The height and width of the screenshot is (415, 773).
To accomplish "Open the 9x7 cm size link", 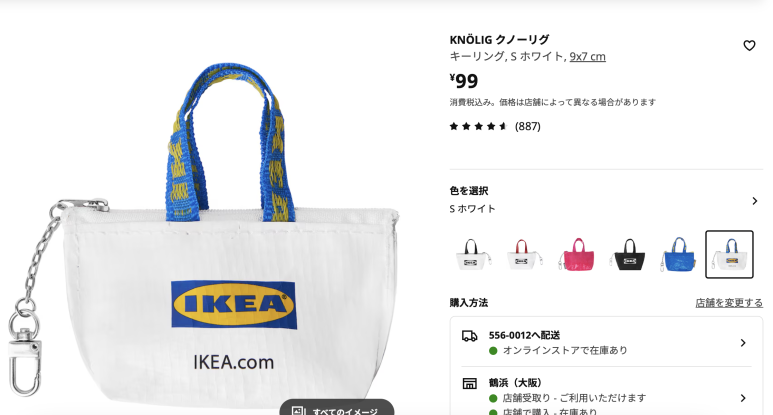I will click(x=587, y=57).
